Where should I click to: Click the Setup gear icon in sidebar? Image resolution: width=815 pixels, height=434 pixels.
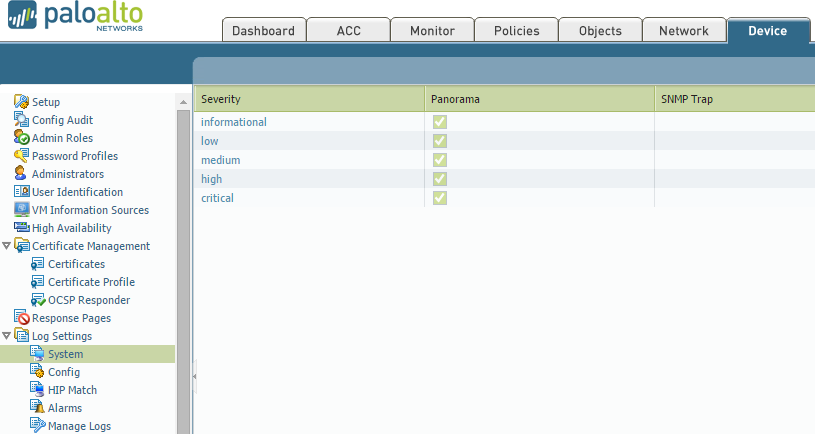coord(22,102)
